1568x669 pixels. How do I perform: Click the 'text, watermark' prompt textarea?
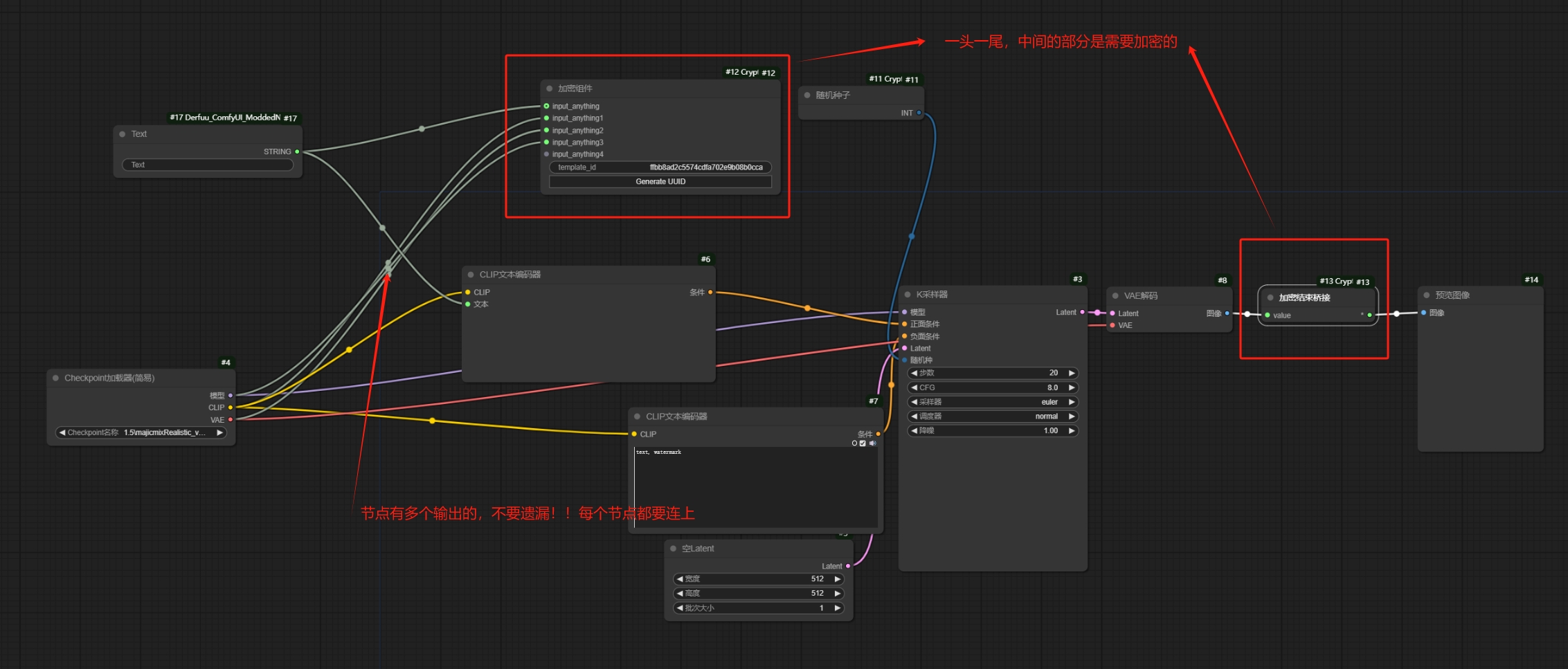pos(756,487)
